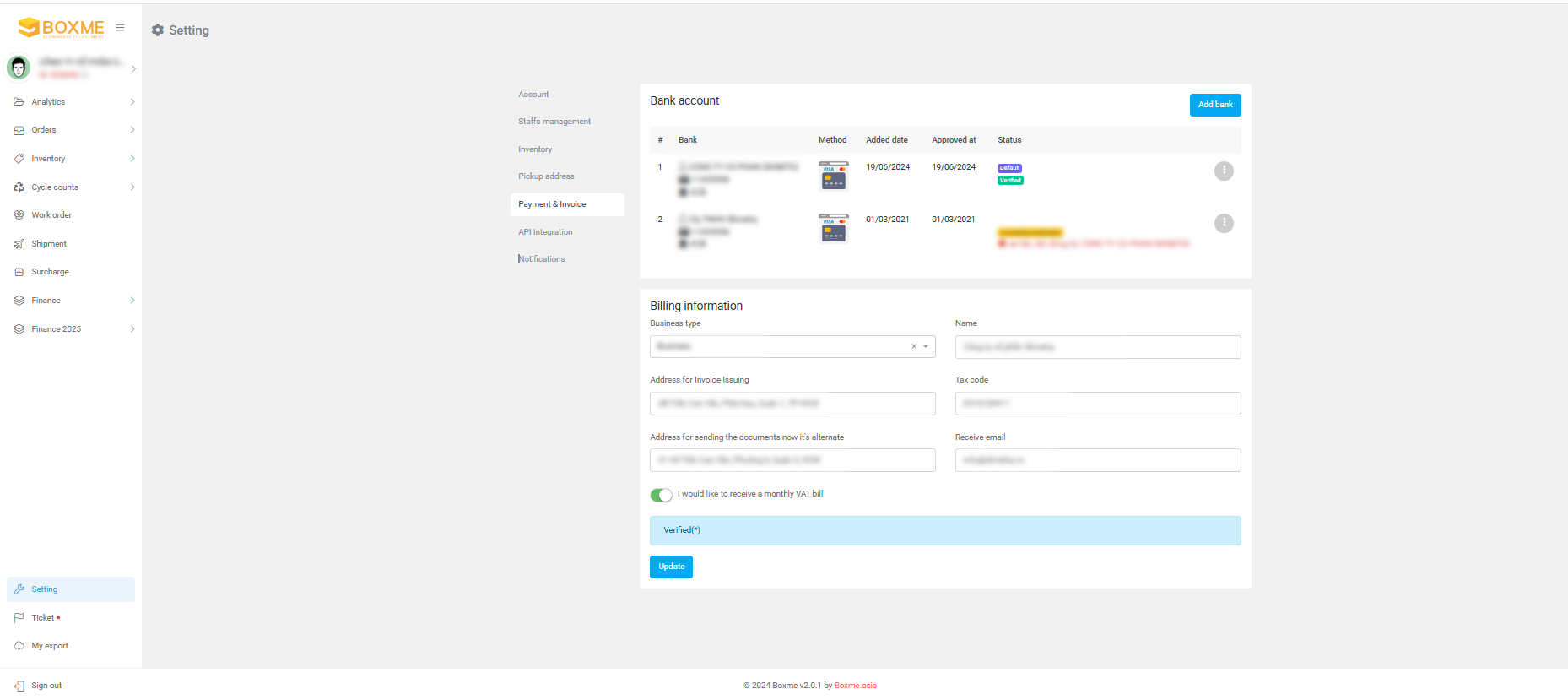Click the Tax code input field
This screenshot has height=700, width=1568.
point(1097,404)
